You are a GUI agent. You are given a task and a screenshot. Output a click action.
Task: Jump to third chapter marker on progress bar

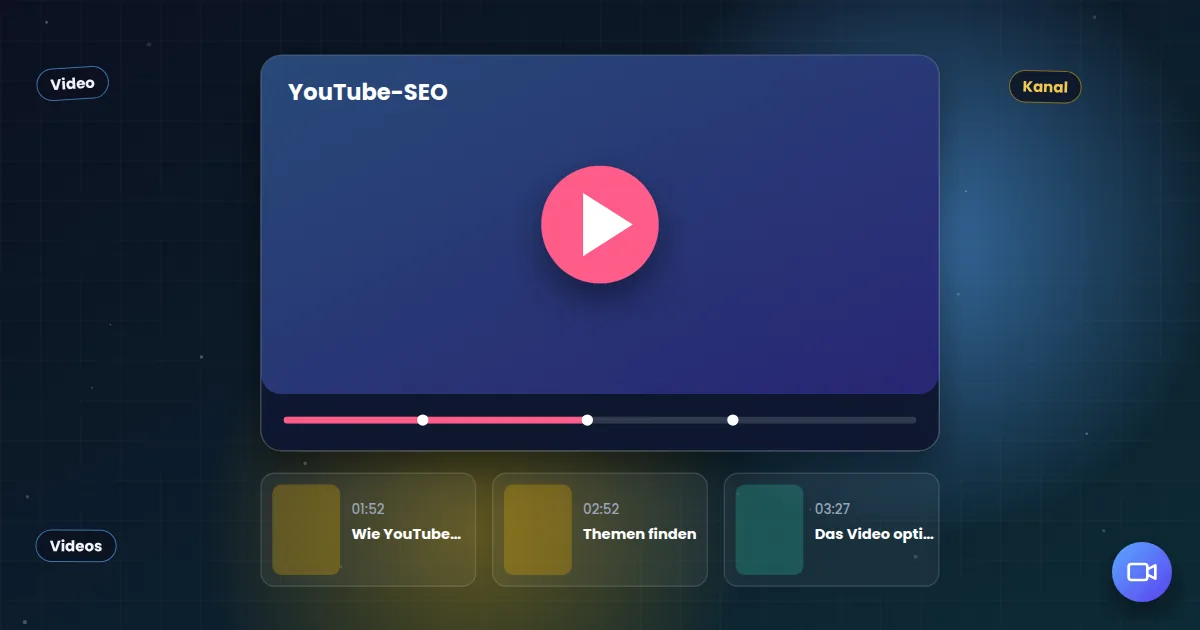(x=733, y=420)
